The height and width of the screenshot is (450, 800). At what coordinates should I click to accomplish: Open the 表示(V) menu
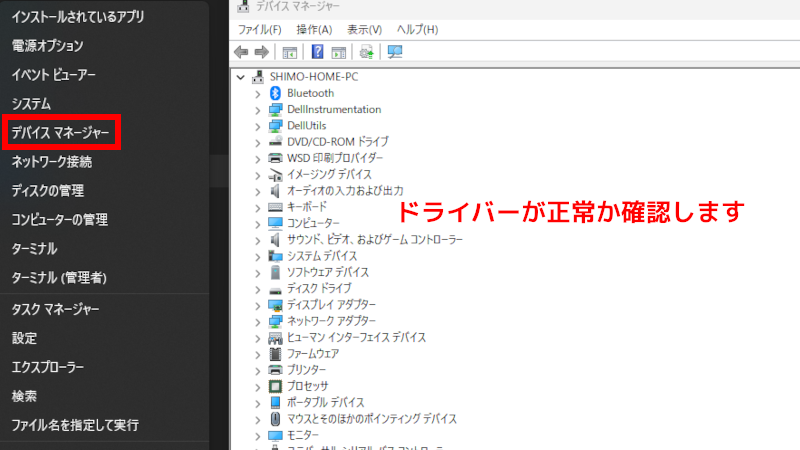point(365,30)
